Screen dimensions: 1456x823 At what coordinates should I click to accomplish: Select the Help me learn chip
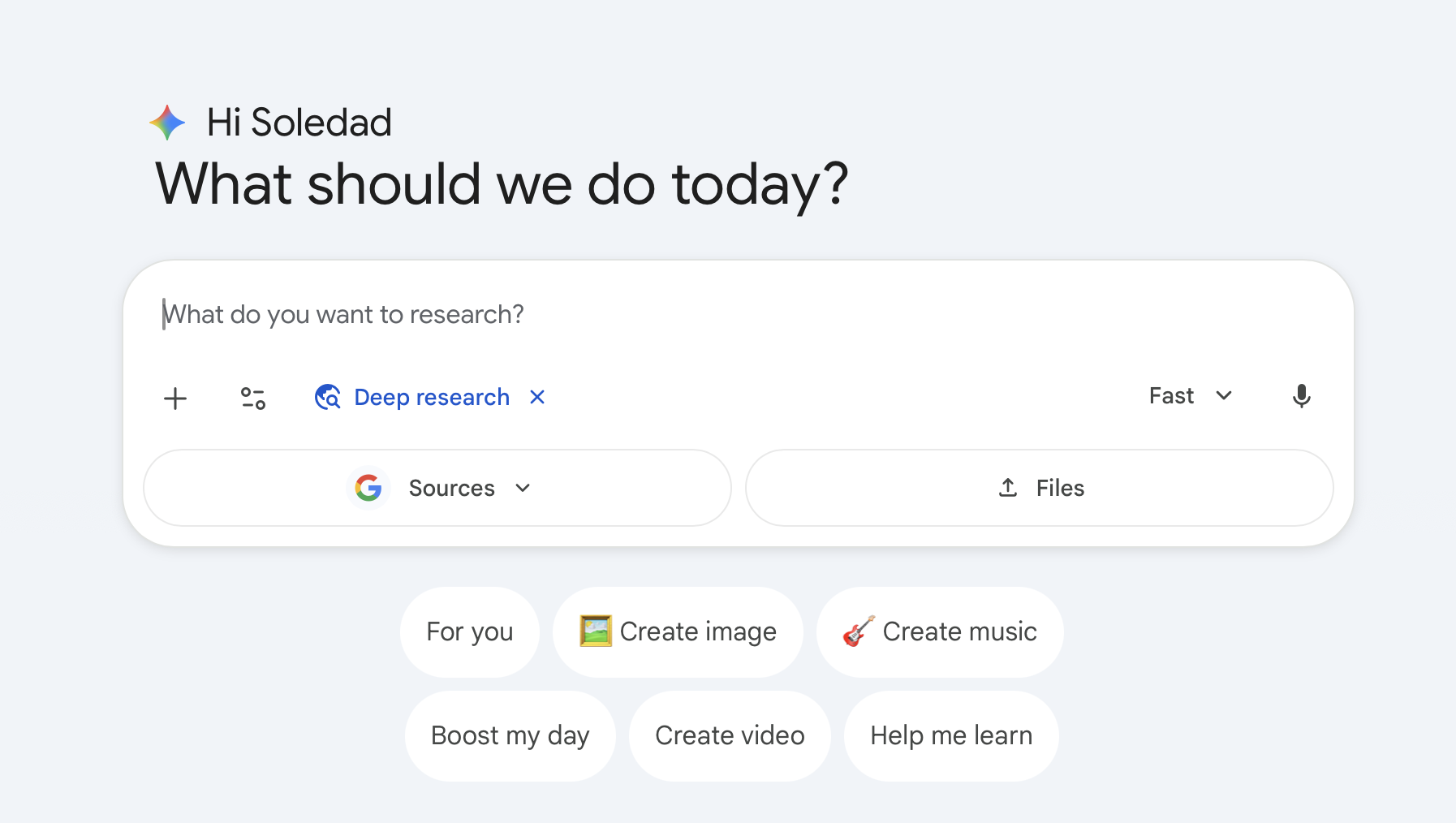[x=951, y=735]
